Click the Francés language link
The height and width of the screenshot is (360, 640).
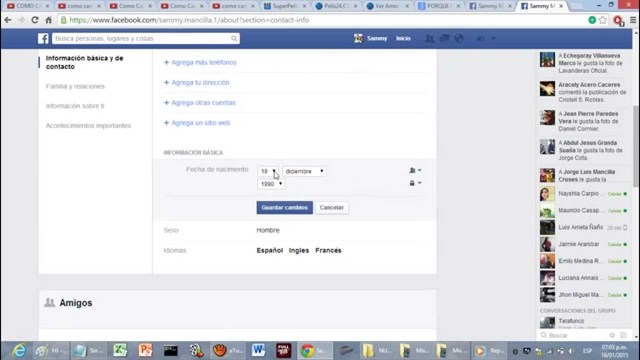(328, 250)
